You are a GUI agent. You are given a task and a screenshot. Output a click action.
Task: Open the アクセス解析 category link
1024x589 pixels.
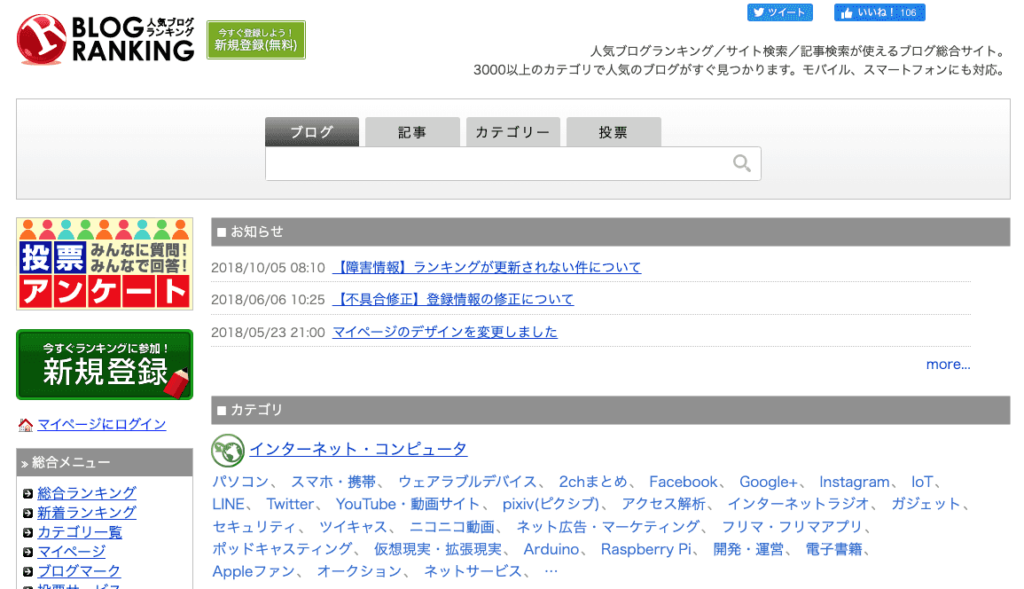pos(664,504)
